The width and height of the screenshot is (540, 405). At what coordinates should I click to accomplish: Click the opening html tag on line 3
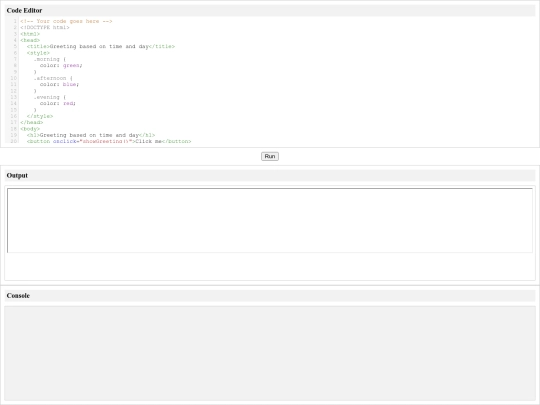tap(30, 34)
